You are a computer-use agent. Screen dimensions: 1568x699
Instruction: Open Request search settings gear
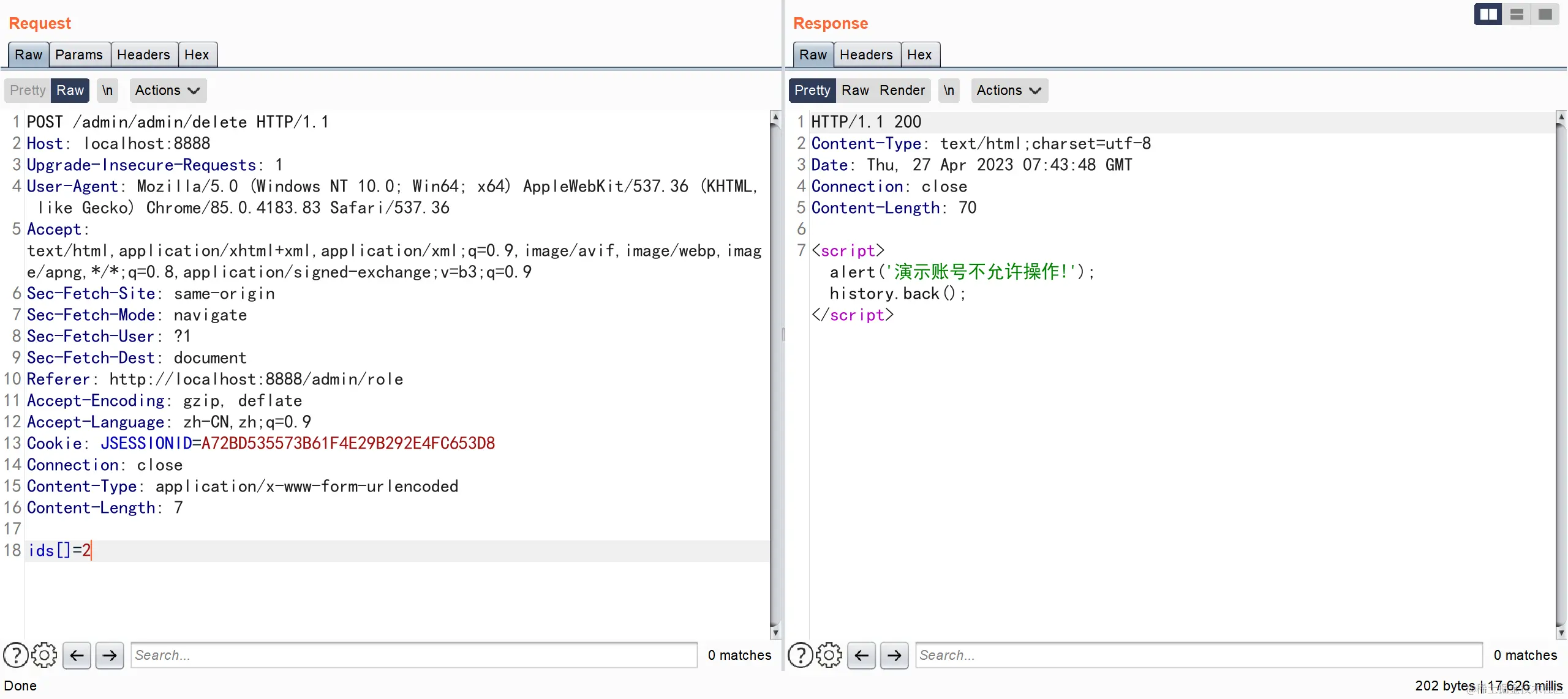click(x=44, y=655)
